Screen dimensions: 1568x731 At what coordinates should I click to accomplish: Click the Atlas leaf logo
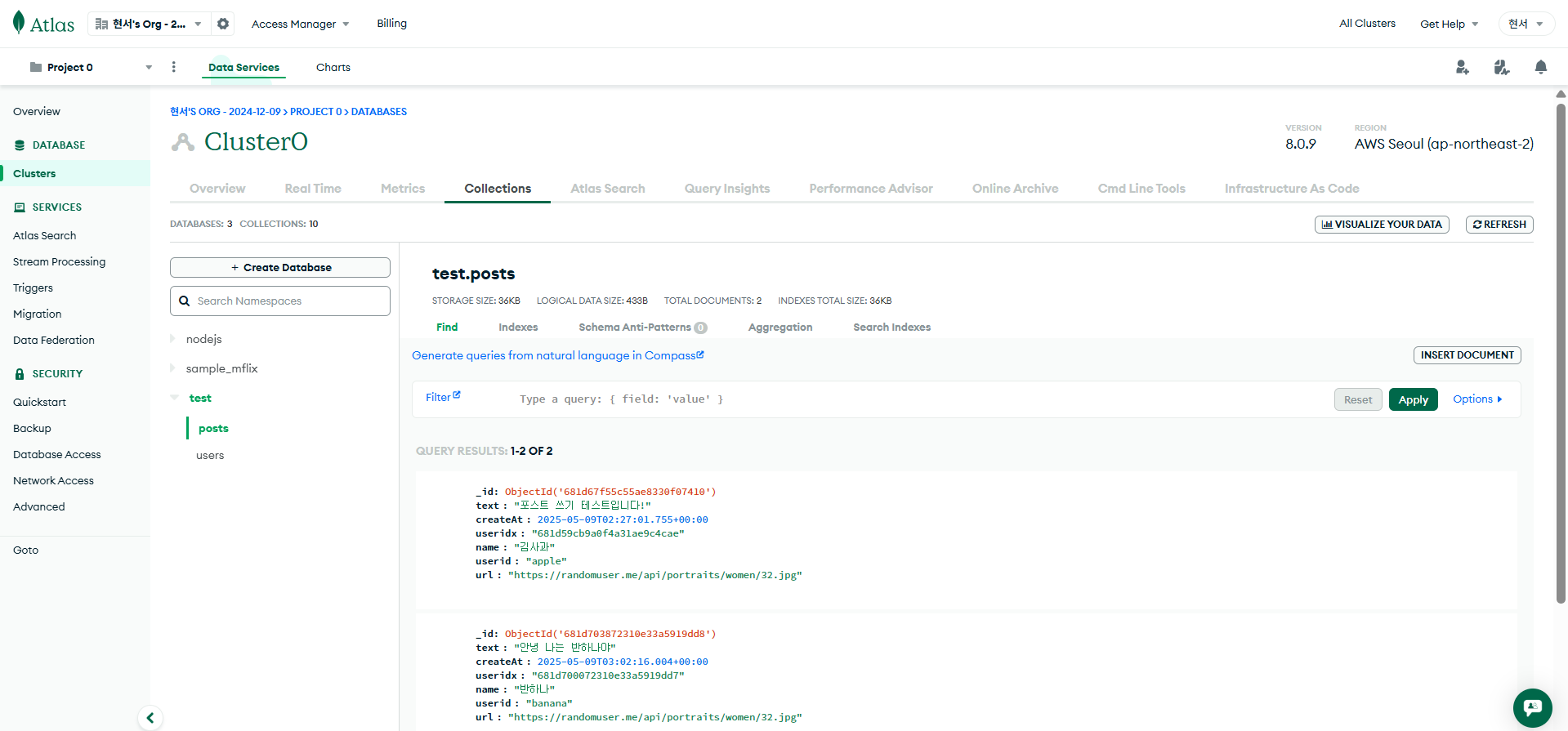(x=19, y=23)
